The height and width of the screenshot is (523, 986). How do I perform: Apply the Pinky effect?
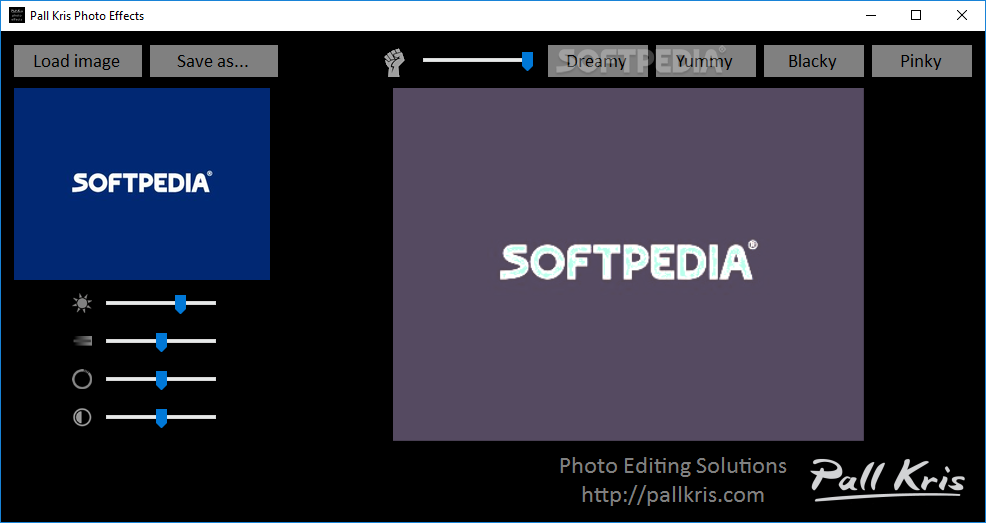pyautogui.click(x=922, y=61)
